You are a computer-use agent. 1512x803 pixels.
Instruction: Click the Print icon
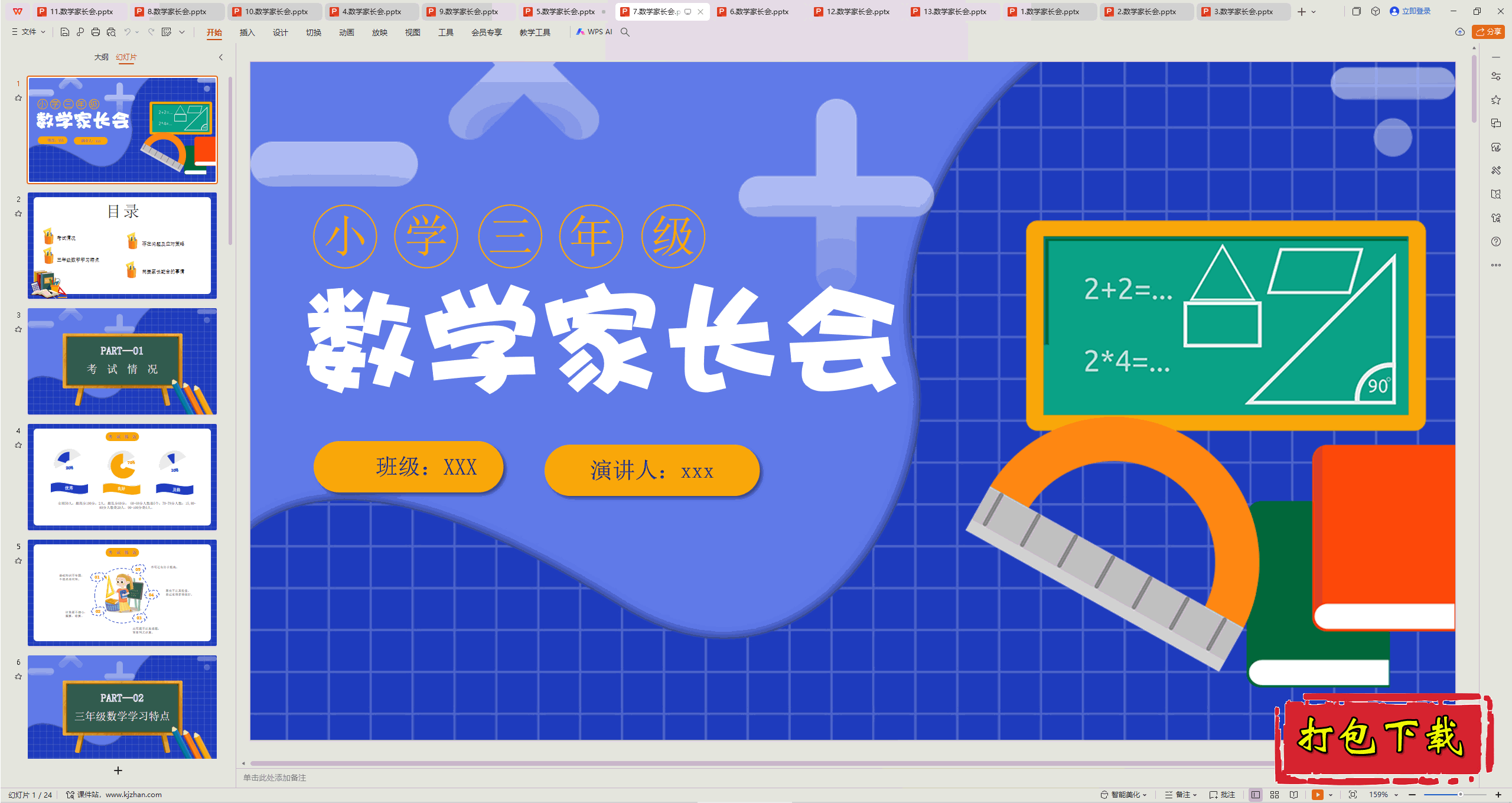click(x=96, y=32)
